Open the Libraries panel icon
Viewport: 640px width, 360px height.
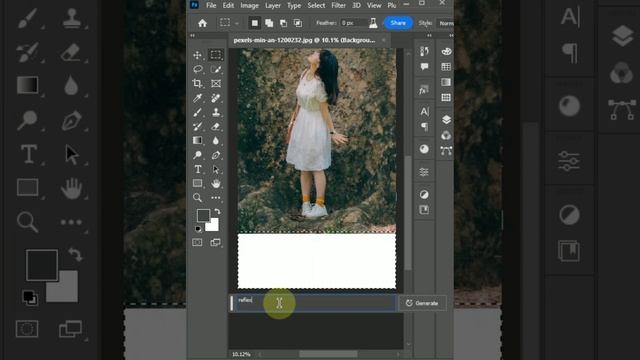click(x=424, y=210)
